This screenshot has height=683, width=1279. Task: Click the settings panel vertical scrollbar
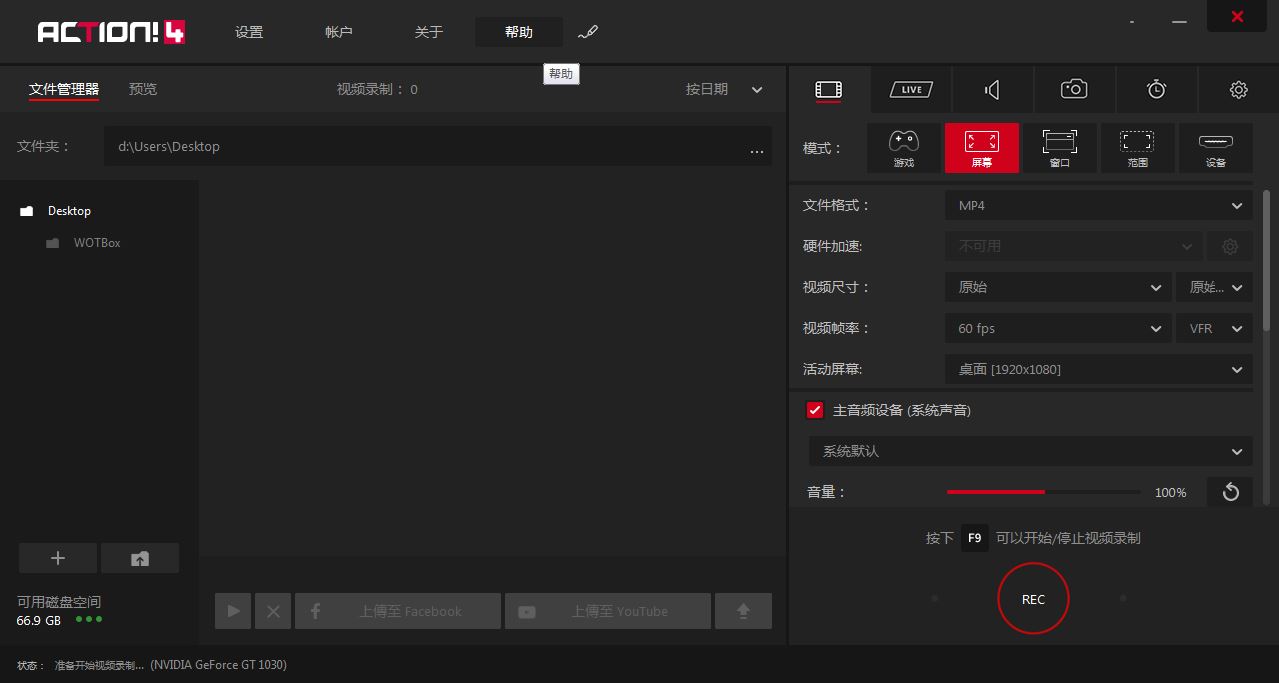pos(1266,260)
